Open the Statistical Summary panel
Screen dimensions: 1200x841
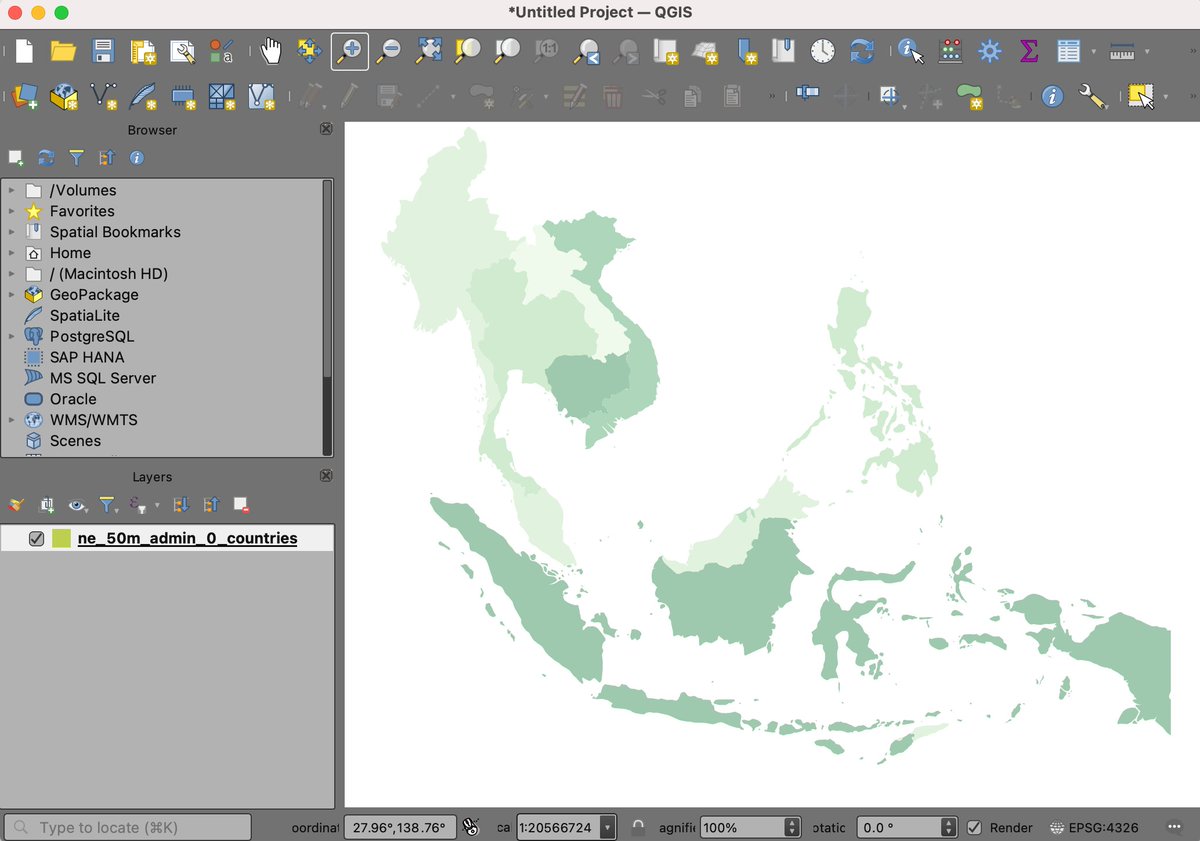click(1030, 50)
